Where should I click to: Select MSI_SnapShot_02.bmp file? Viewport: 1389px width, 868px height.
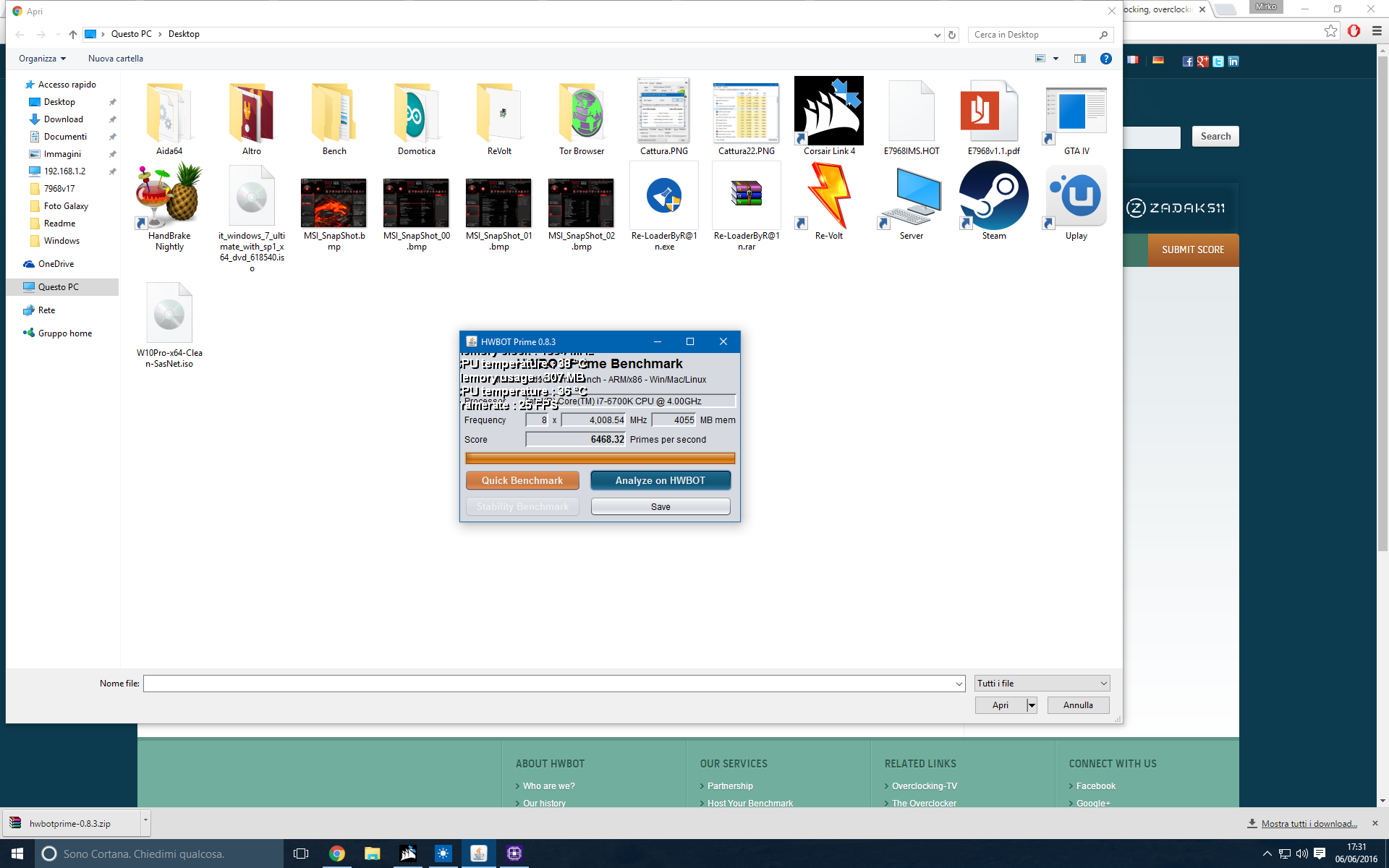coord(582,213)
